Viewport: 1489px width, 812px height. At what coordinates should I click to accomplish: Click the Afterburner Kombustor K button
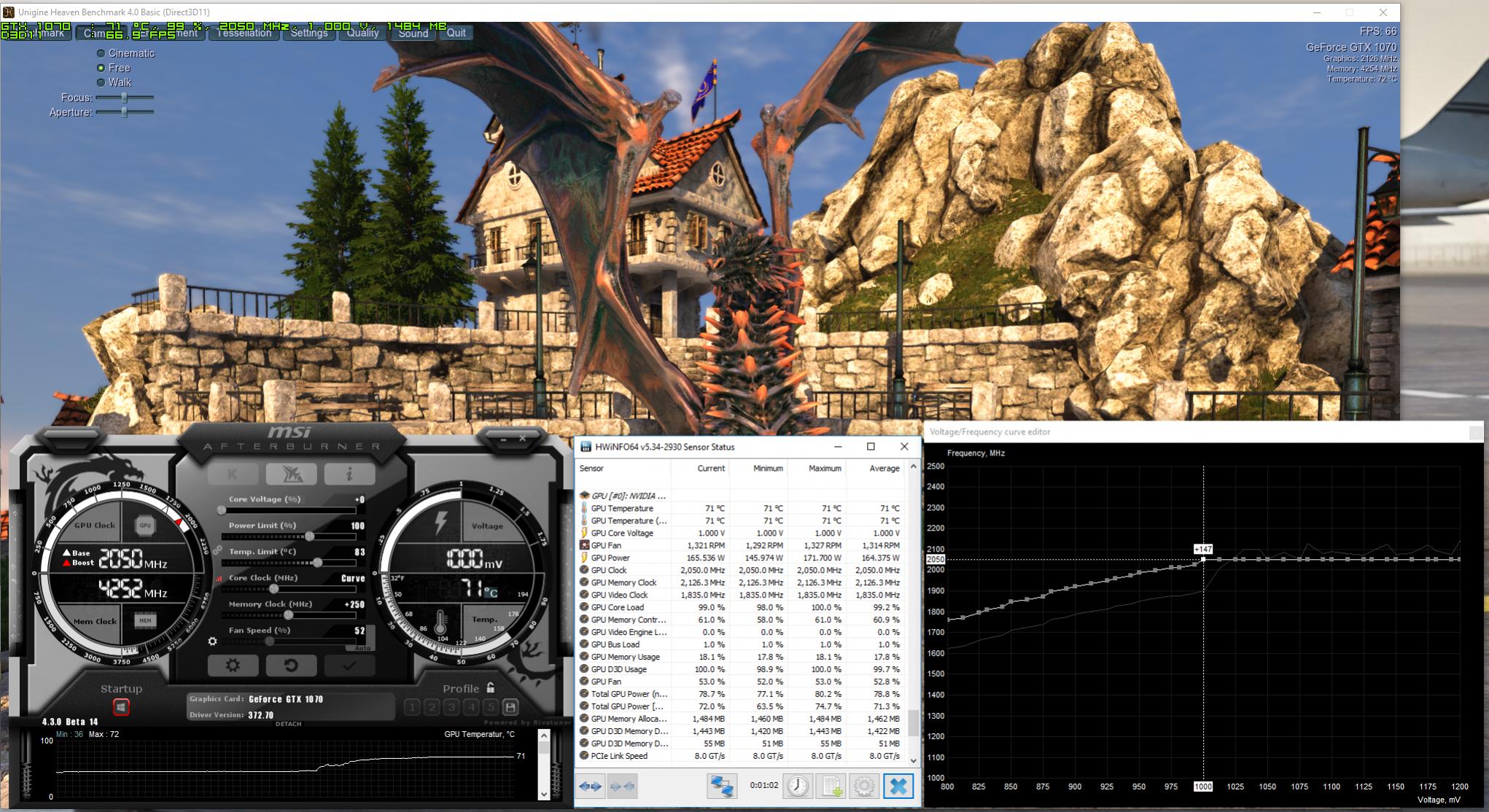coord(233,475)
